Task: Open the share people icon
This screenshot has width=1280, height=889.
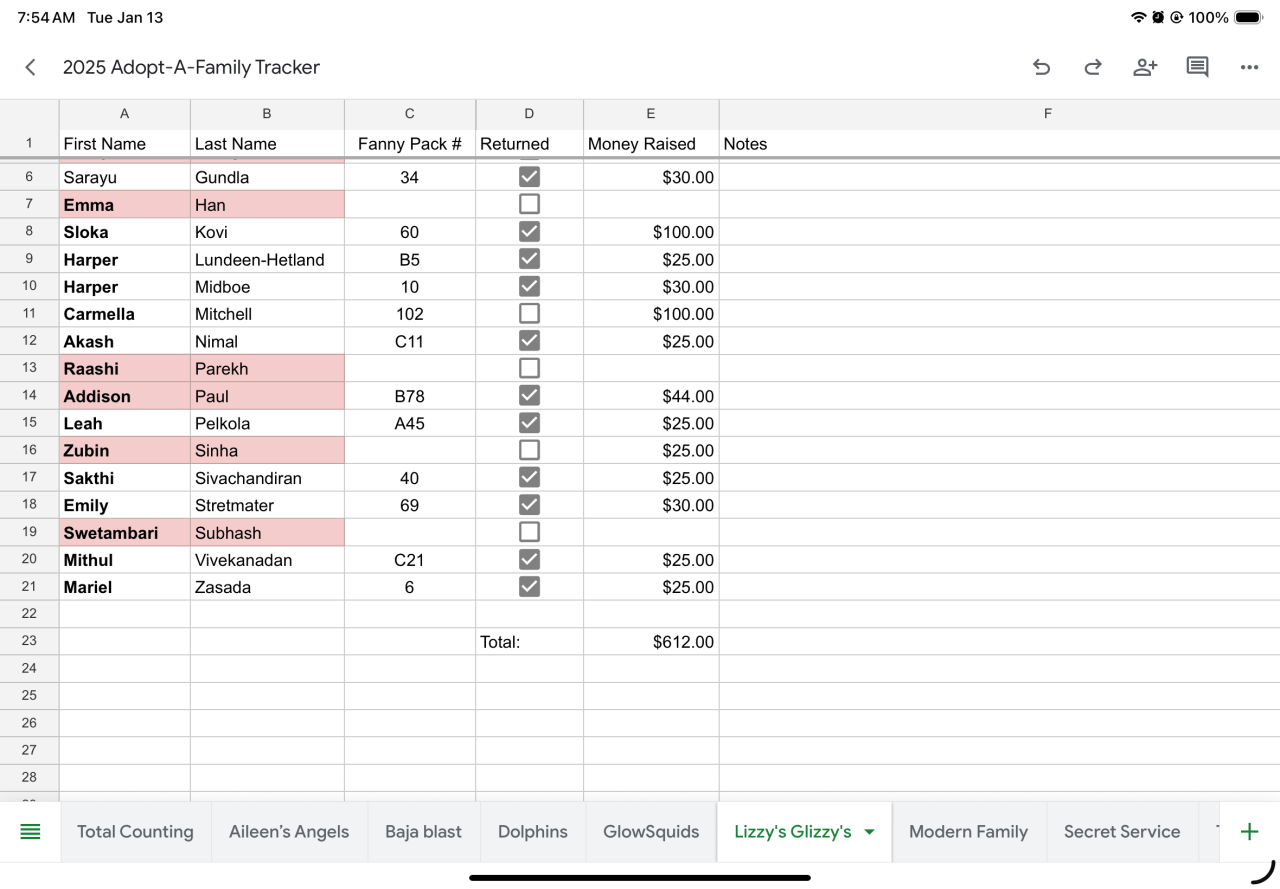Action: 1145,67
